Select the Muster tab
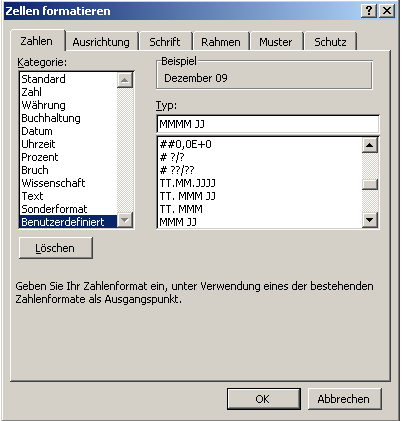Viewport: 402px width, 421px height. click(276, 42)
